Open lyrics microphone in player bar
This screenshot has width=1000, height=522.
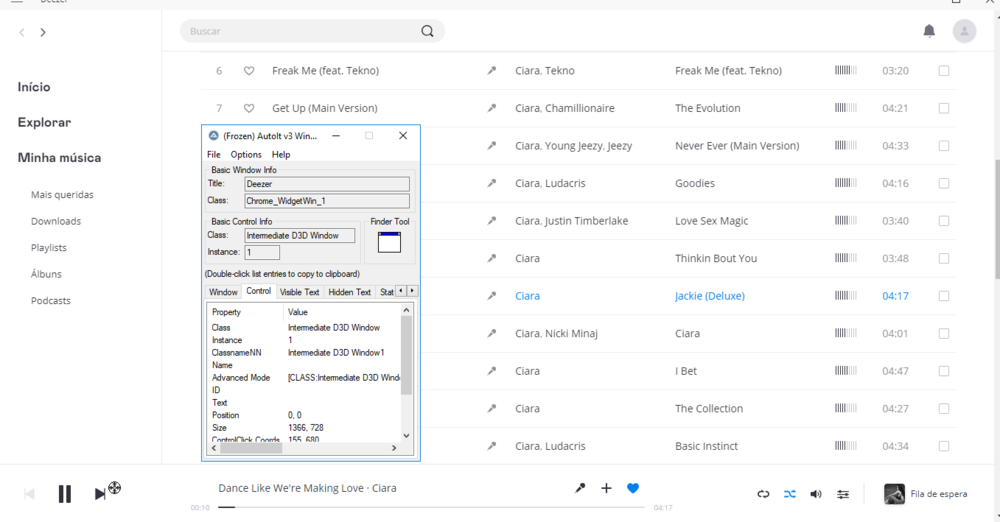pyautogui.click(x=580, y=488)
